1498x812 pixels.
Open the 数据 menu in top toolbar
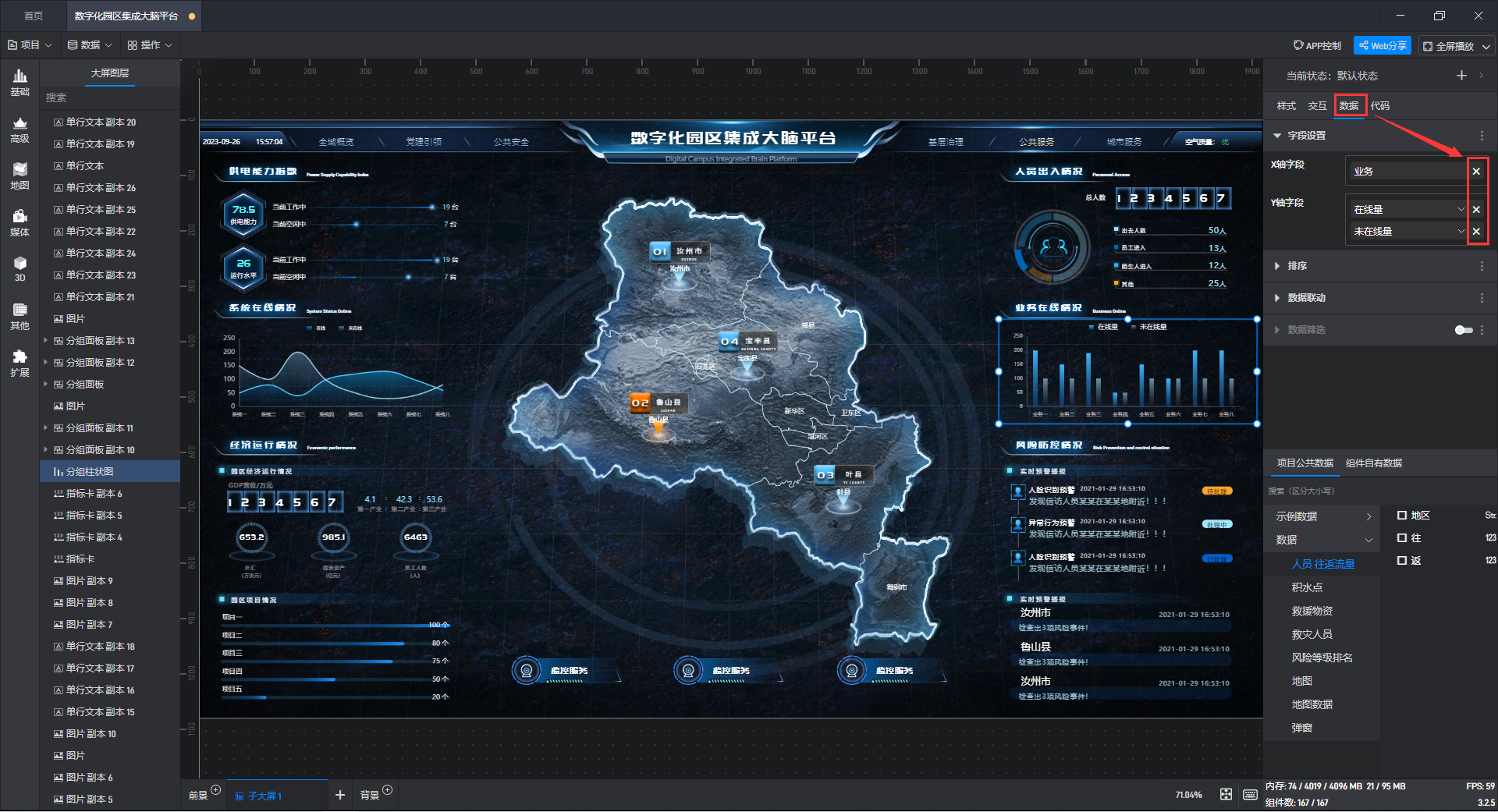point(90,45)
